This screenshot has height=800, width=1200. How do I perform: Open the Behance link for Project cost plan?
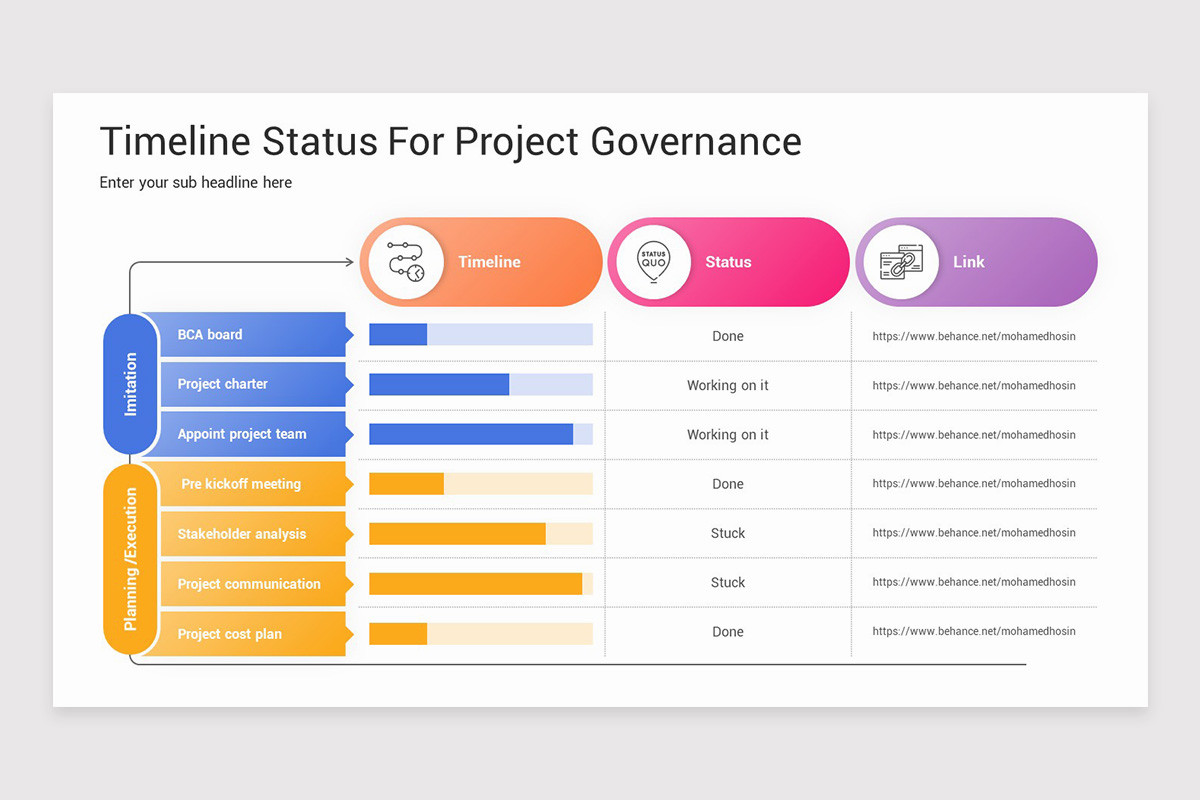click(x=974, y=631)
